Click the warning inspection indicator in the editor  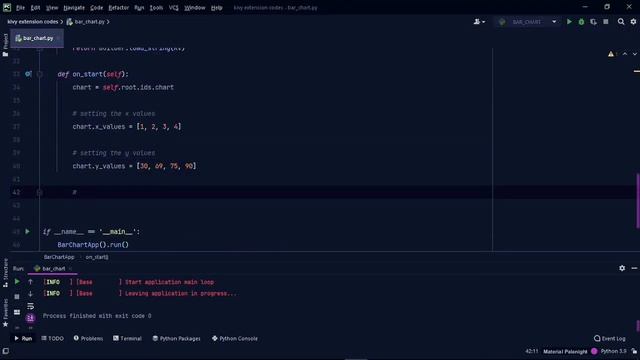click(x=611, y=54)
